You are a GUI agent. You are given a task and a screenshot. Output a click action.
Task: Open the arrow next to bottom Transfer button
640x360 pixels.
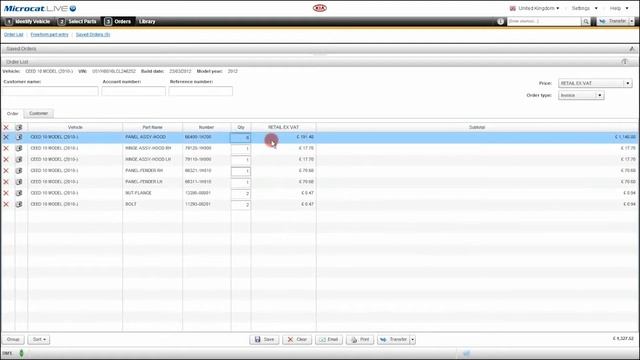pos(413,340)
